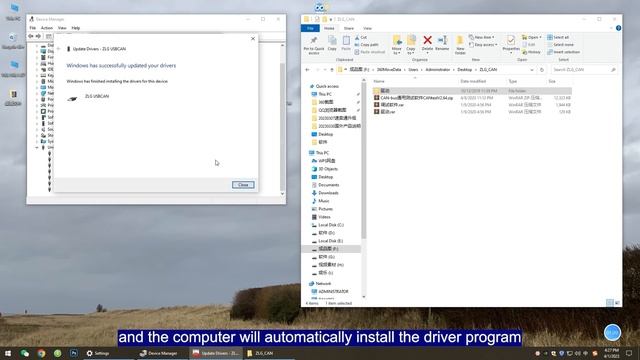Open the Windows Start menu
The image size is (640, 360).
[8, 353]
